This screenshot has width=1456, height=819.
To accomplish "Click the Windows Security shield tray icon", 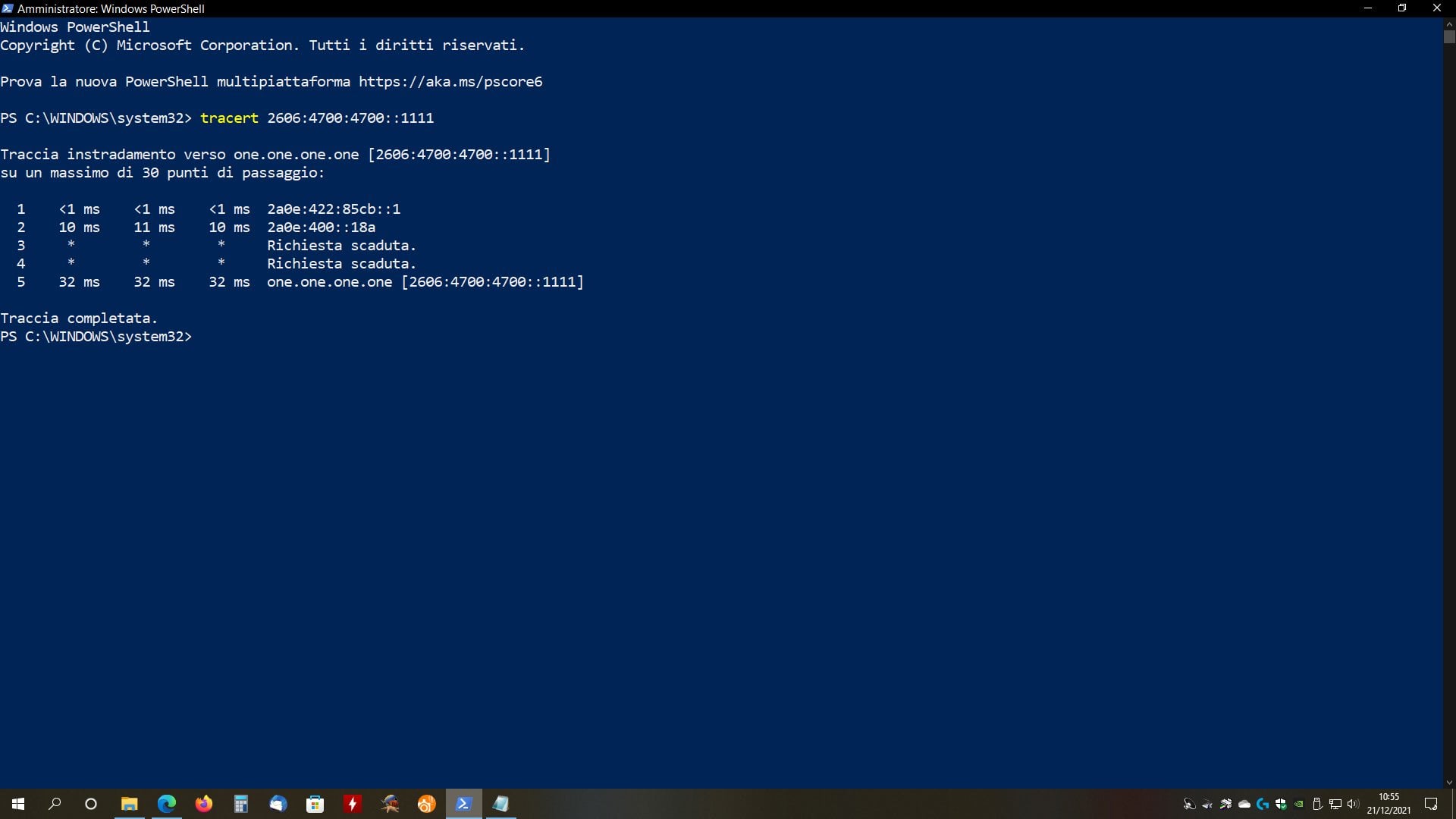I will (x=1281, y=804).
